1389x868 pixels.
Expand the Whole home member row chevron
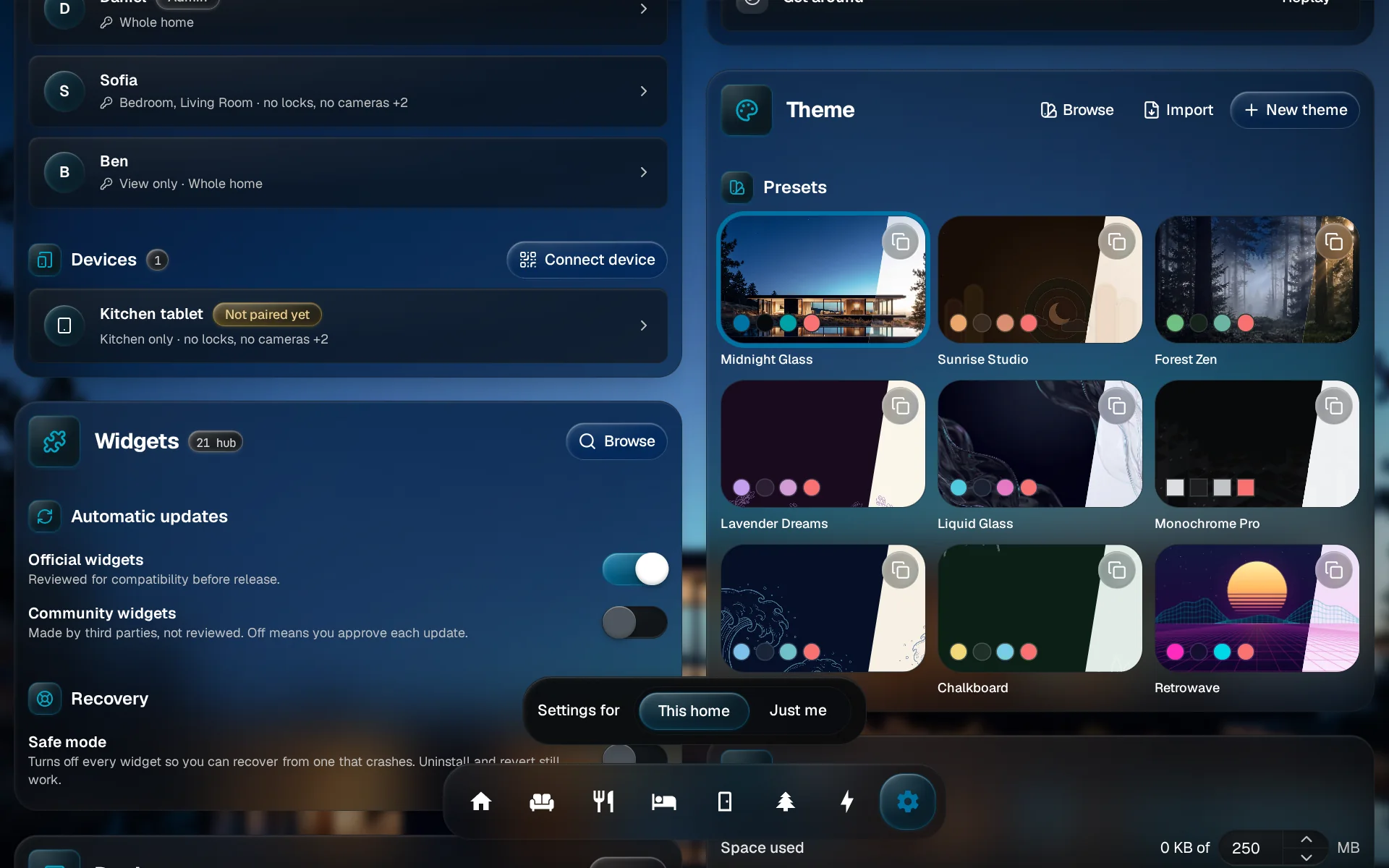pos(643,9)
